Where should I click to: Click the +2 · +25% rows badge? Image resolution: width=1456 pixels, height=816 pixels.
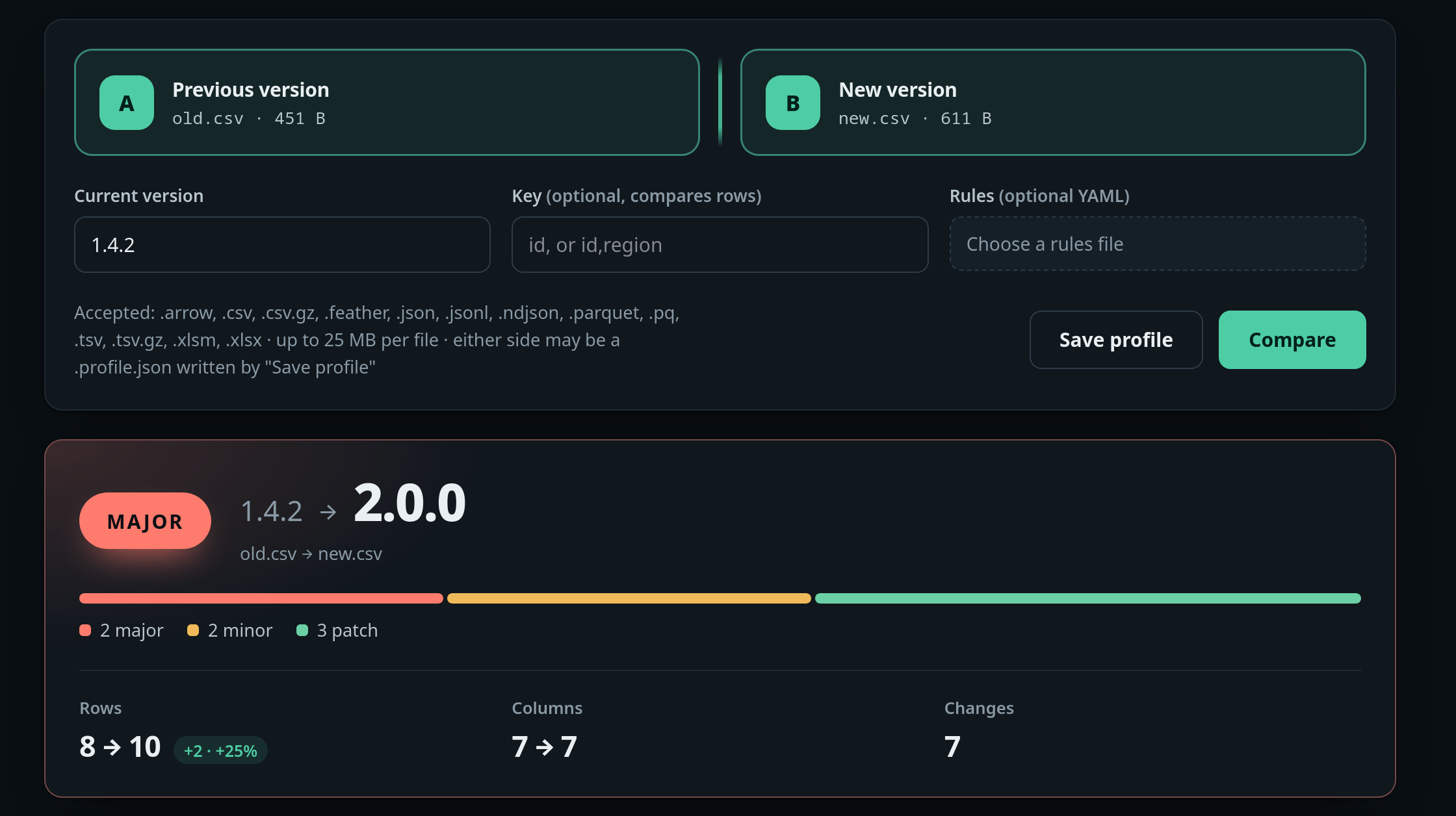point(220,750)
